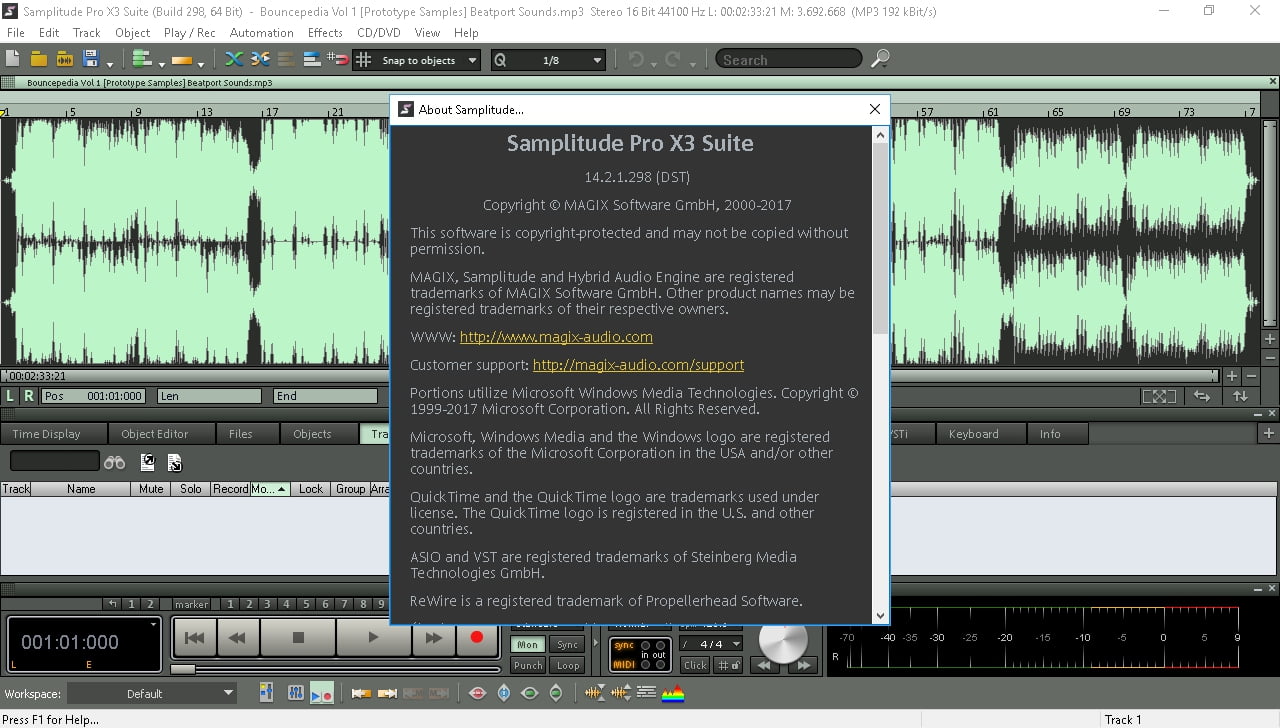The height and width of the screenshot is (728, 1280).
Task: Expand the save options arrow beside floppy icon
Action: 108,63
